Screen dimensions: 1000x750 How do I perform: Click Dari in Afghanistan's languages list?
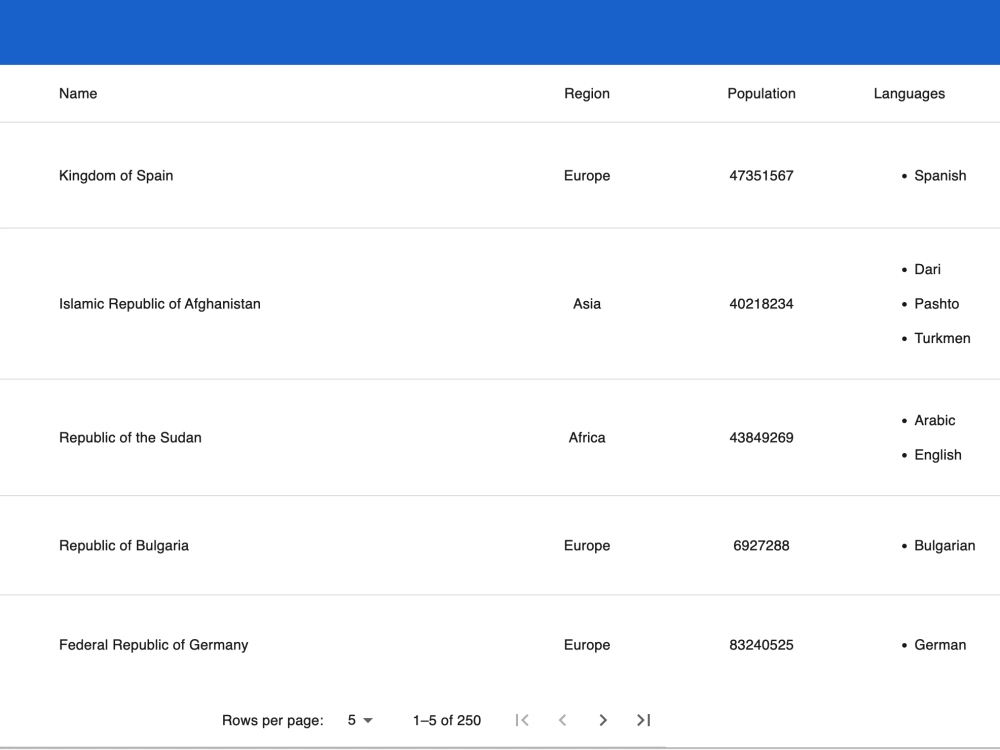tap(927, 269)
